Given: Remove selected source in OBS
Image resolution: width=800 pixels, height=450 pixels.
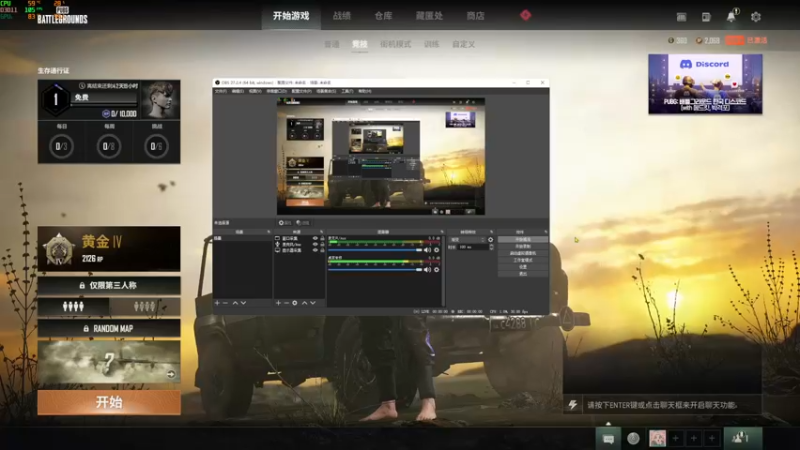Looking at the screenshot, I should pos(286,303).
